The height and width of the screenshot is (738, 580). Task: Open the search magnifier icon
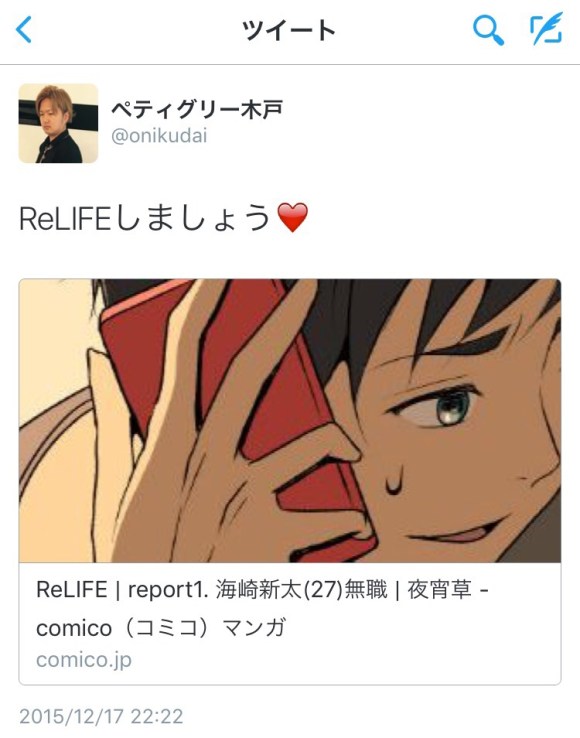488,30
